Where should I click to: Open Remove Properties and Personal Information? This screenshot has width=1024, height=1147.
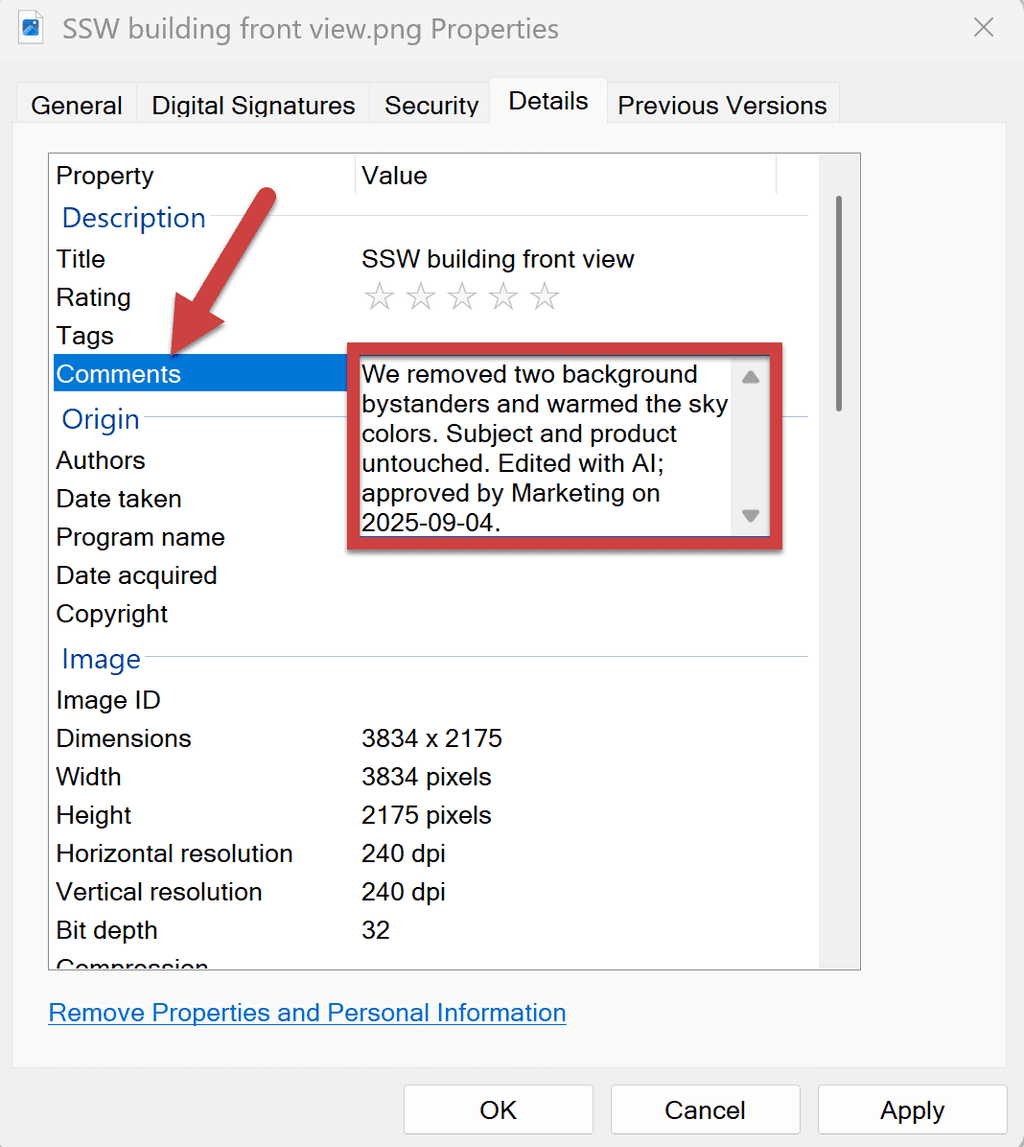click(306, 1012)
